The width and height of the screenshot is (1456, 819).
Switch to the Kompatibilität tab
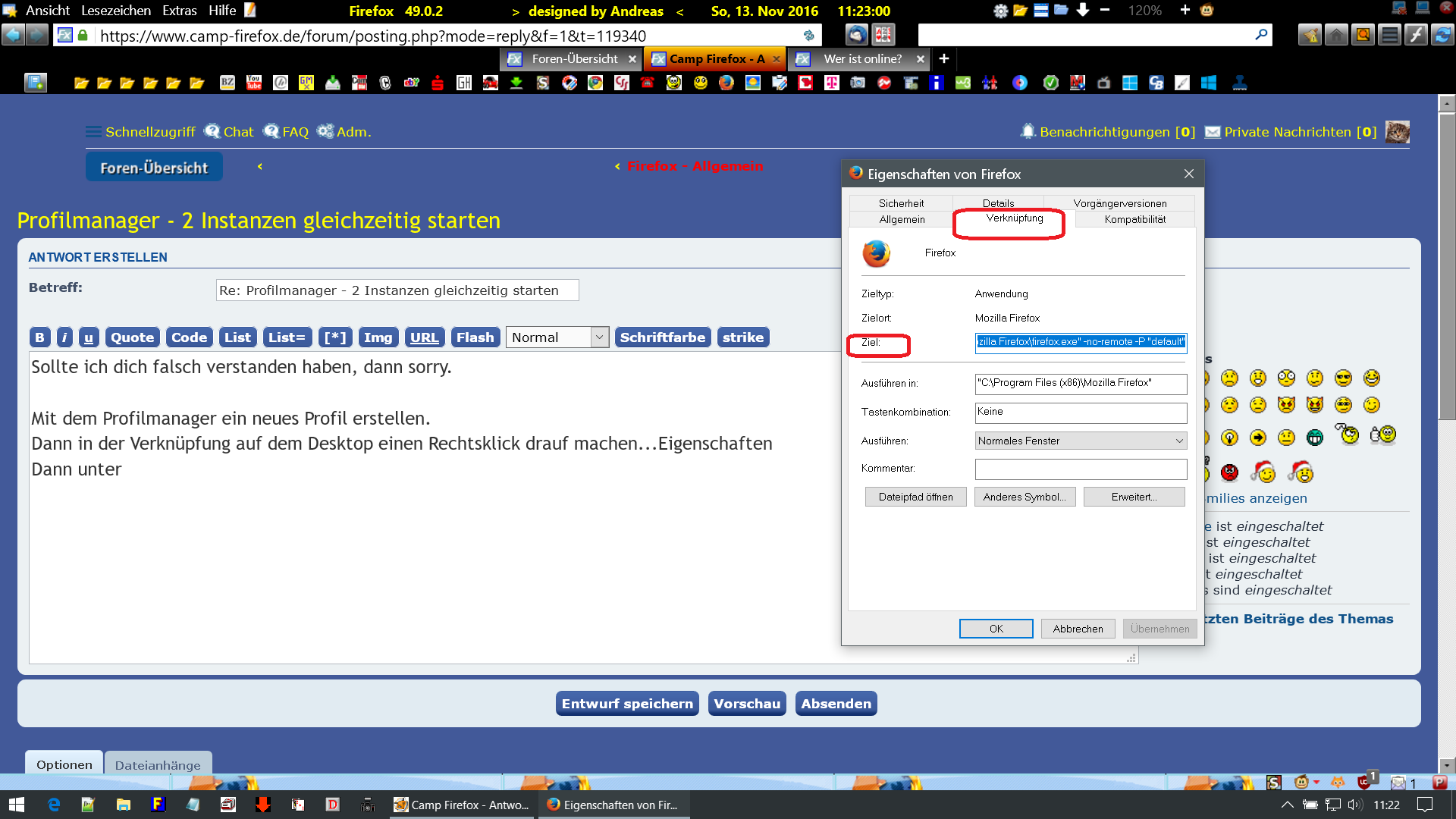coord(1134,219)
